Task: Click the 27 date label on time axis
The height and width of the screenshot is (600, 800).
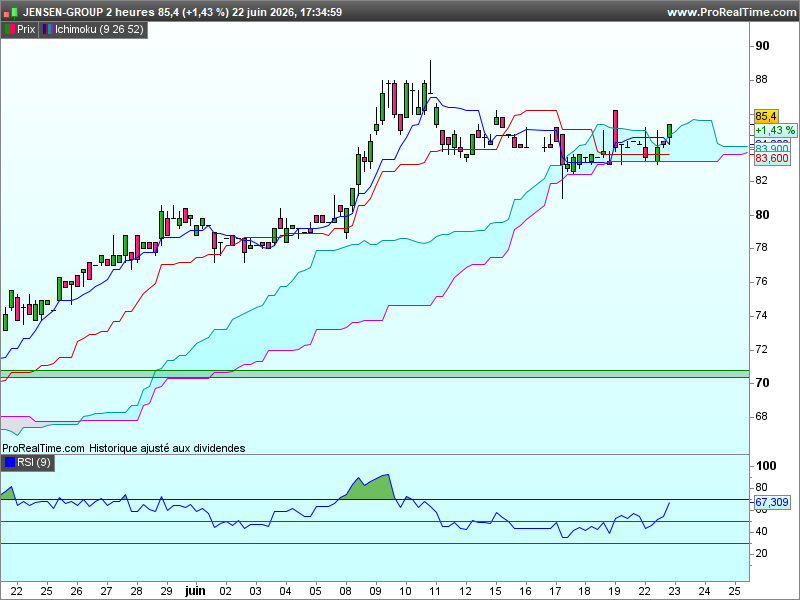Action: click(x=106, y=592)
